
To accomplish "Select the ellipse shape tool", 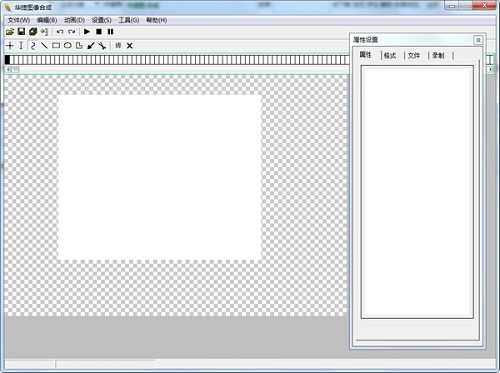I will click(68, 45).
